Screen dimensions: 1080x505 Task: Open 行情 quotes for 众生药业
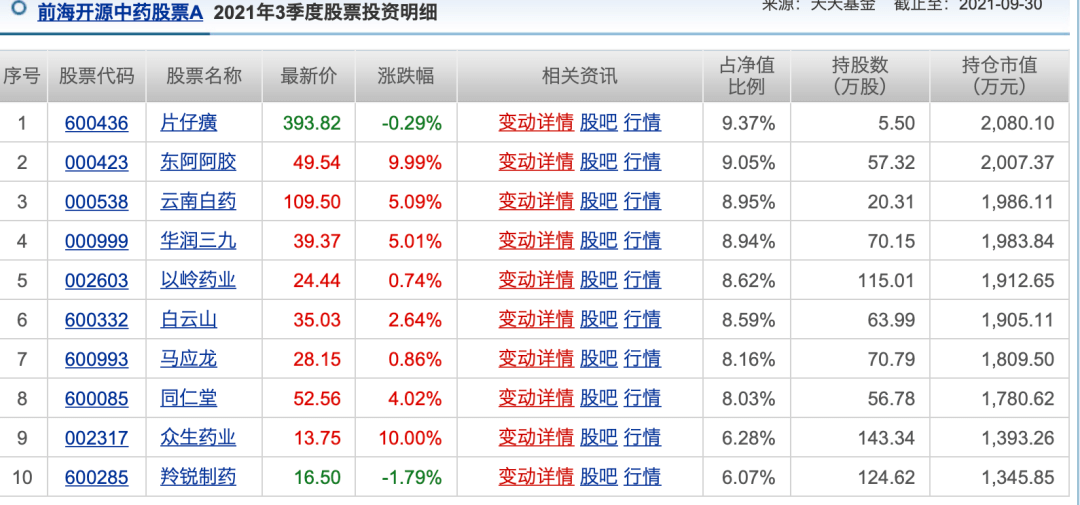[x=642, y=437]
